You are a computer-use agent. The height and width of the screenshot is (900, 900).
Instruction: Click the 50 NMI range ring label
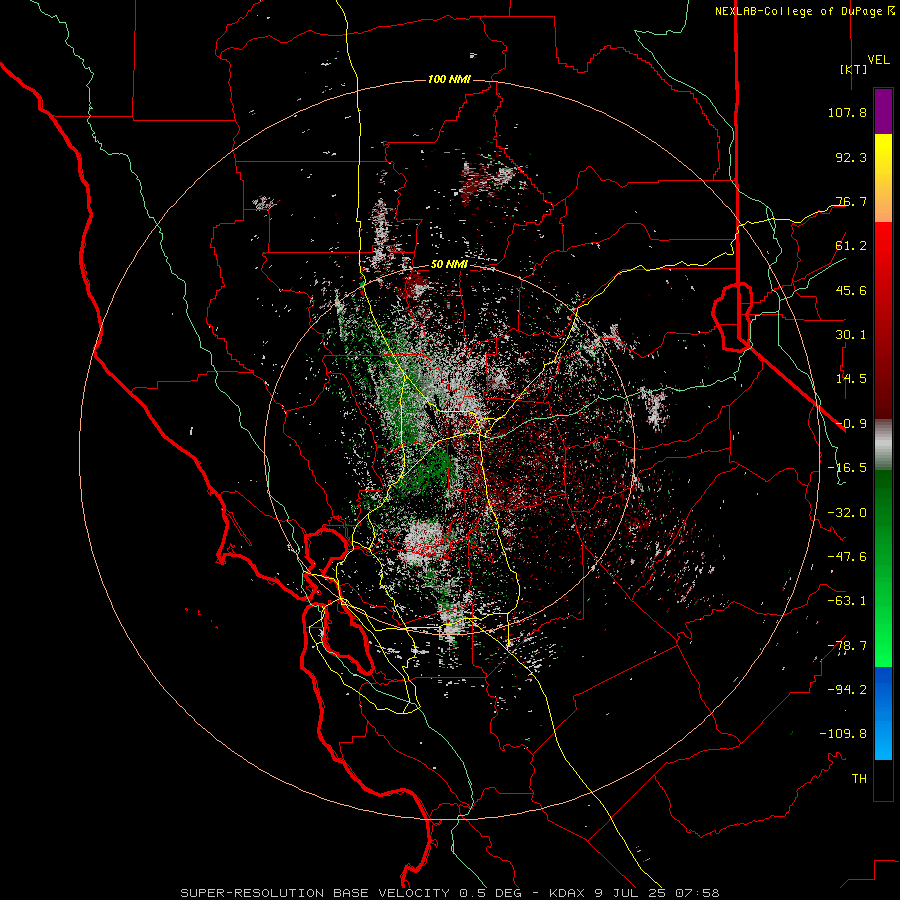449,265
